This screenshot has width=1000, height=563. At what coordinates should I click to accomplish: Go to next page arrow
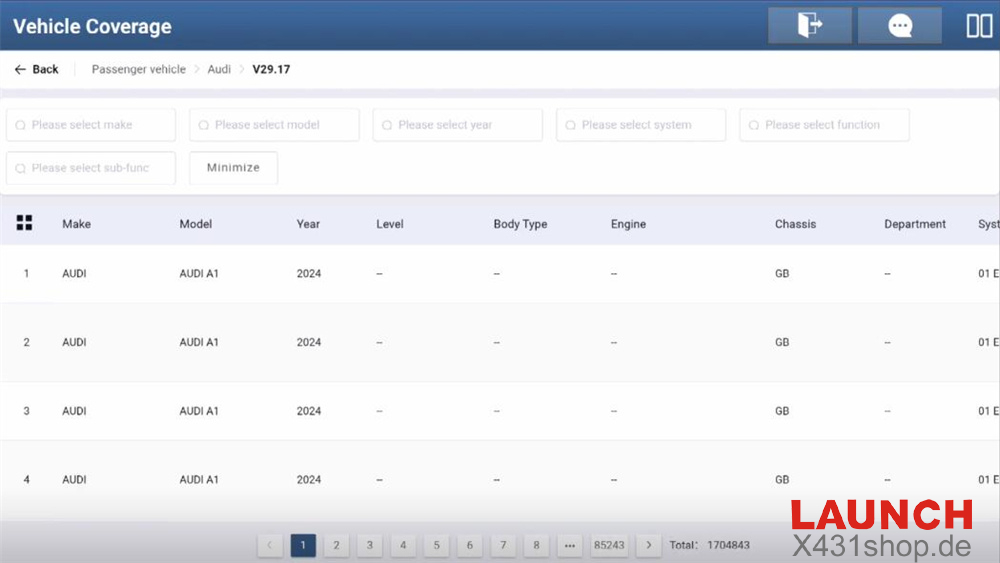coord(649,545)
